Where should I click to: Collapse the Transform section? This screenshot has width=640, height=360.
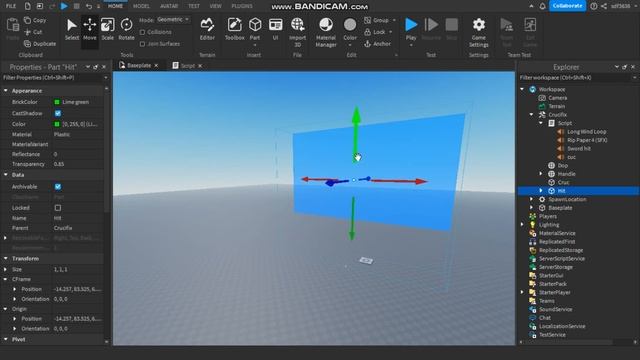point(6,258)
